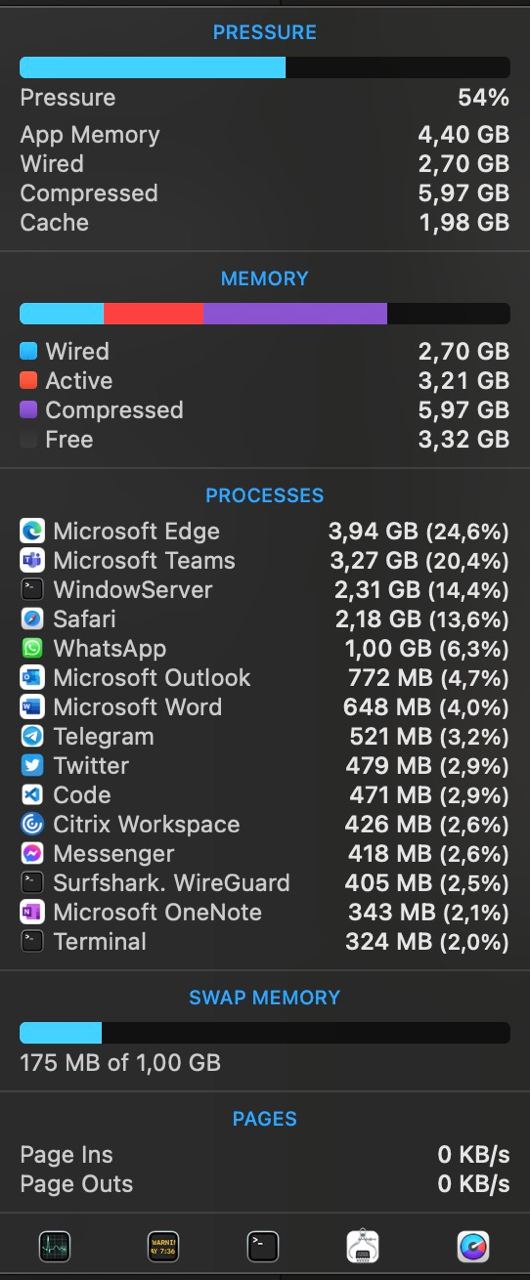Click the WhatsApp process icon
Viewport: 530px width, 1280px height.
click(x=32, y=648)
